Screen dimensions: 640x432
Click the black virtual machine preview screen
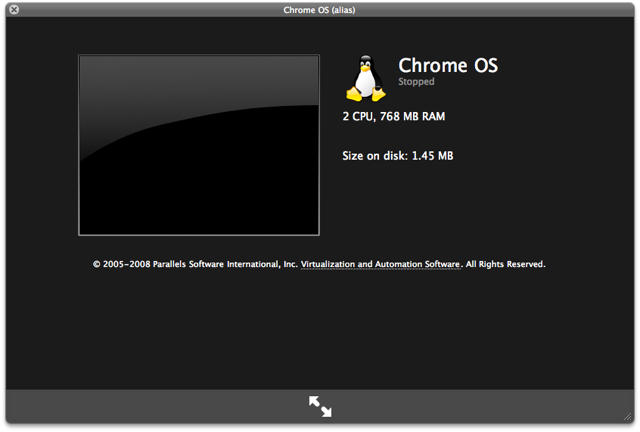click(x=199, y=145)
